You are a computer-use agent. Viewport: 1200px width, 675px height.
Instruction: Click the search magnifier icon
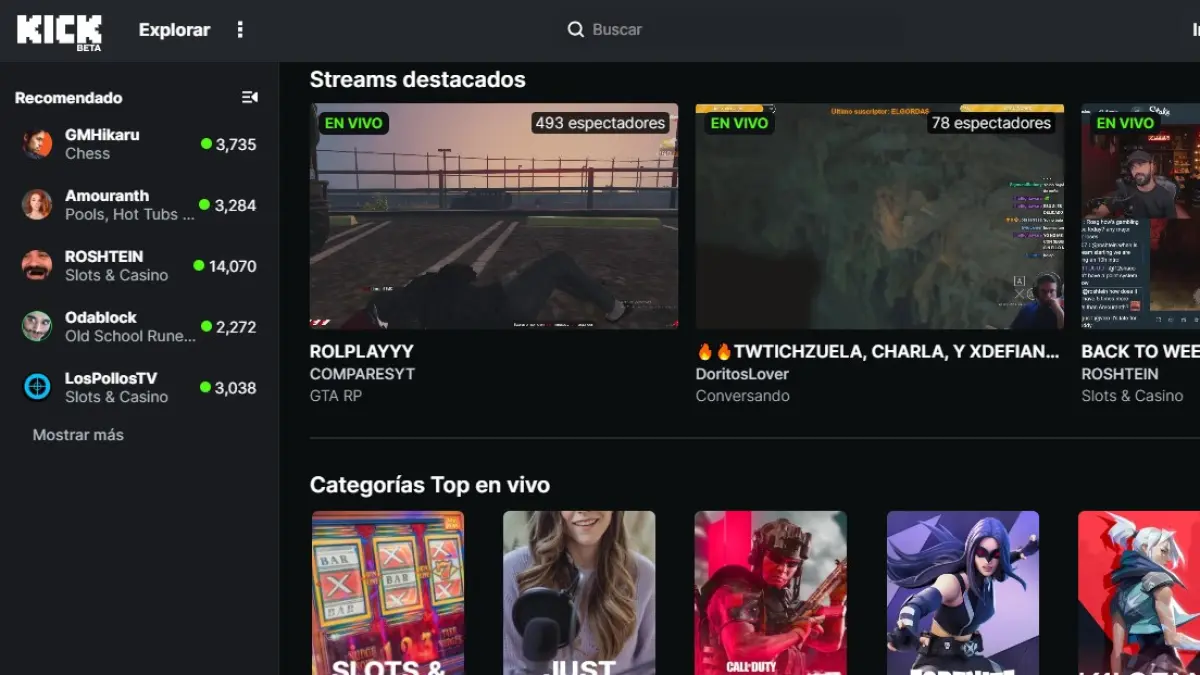pos(576,30)
